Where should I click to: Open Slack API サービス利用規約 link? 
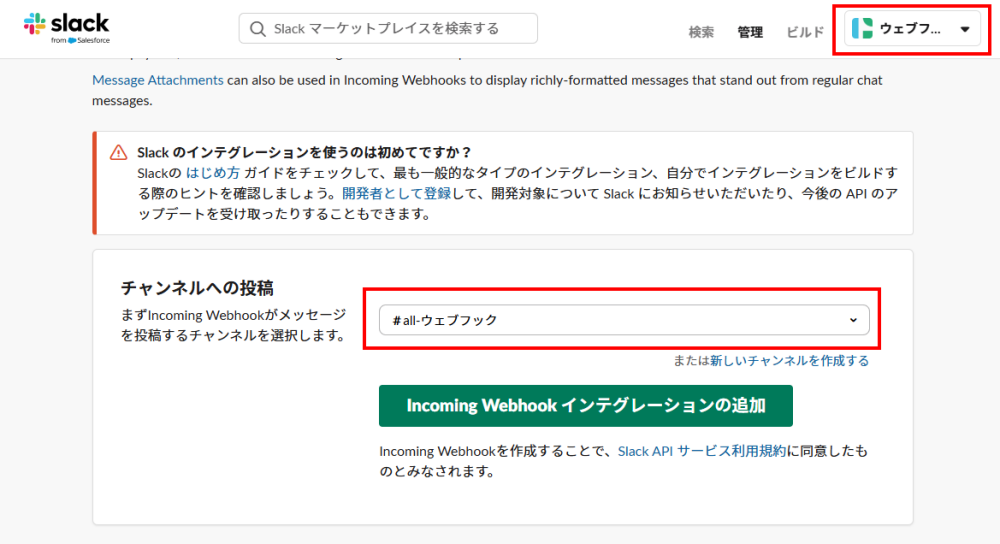[702, 451]
